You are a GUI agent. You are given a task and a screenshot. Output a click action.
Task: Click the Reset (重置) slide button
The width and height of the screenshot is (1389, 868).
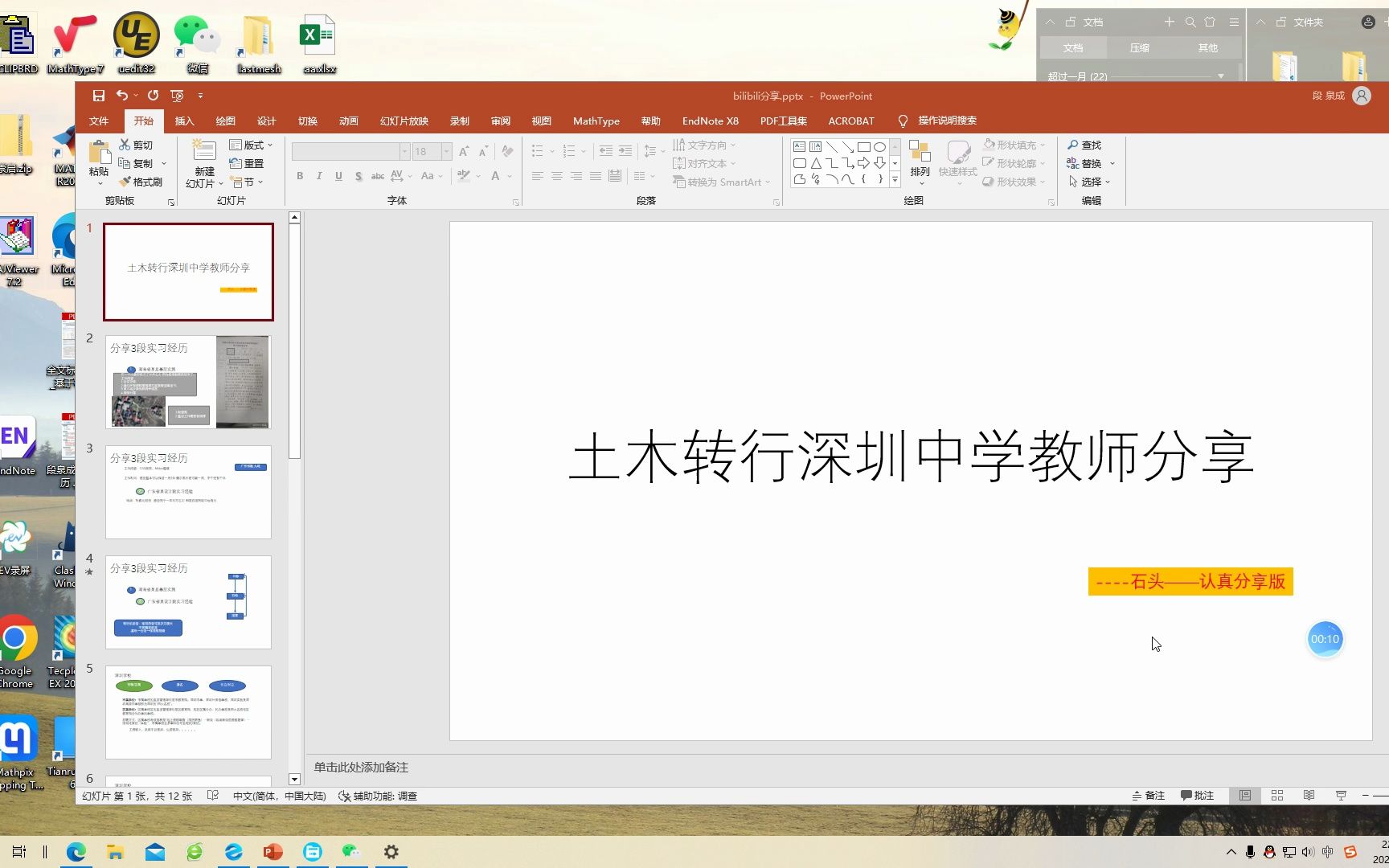pyautogui.click(x=247, y=163)
